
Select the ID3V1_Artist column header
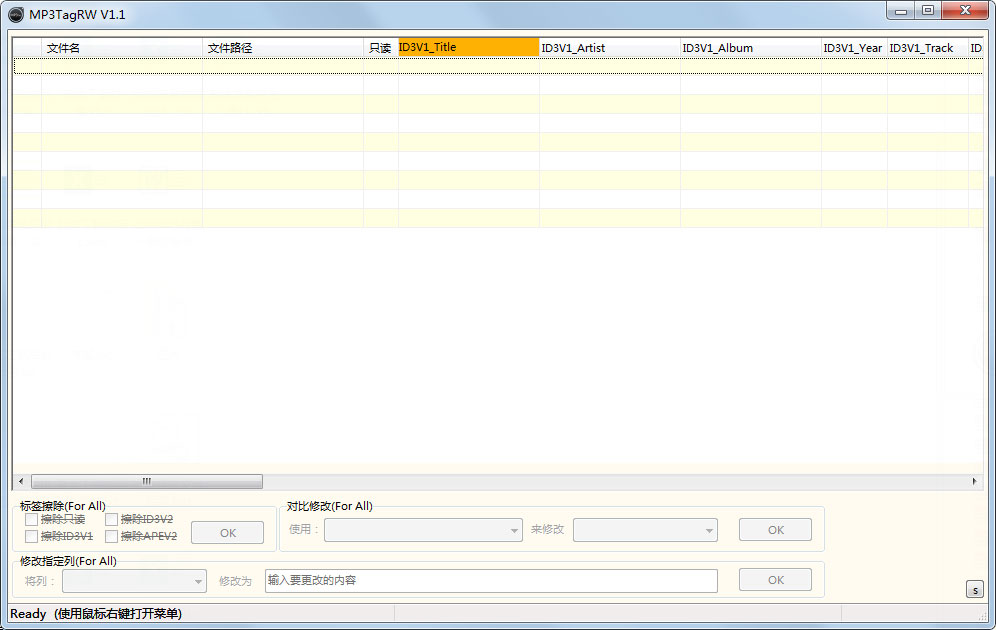607,46
